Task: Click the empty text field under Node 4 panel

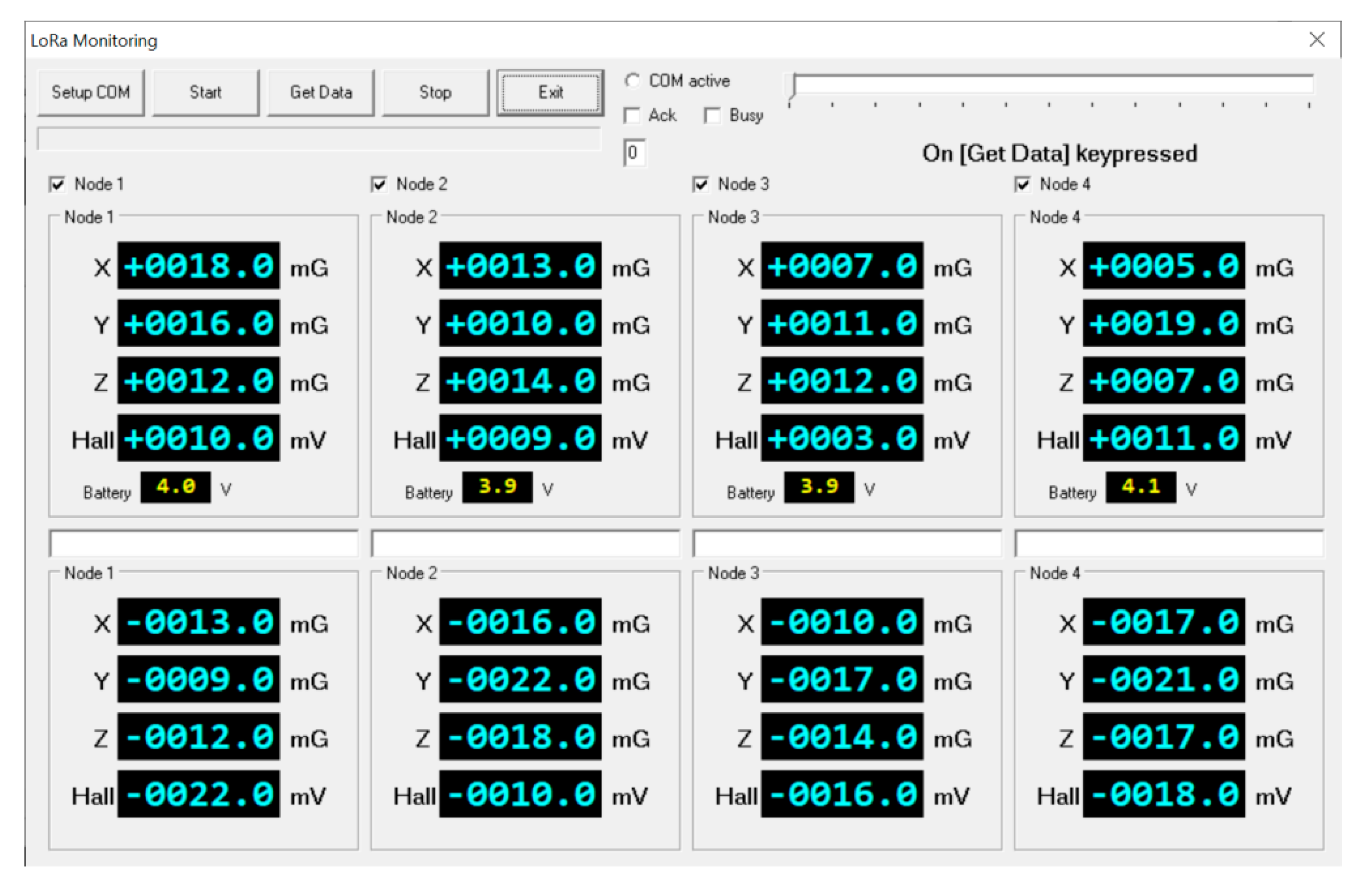Action: (1169, 544)
